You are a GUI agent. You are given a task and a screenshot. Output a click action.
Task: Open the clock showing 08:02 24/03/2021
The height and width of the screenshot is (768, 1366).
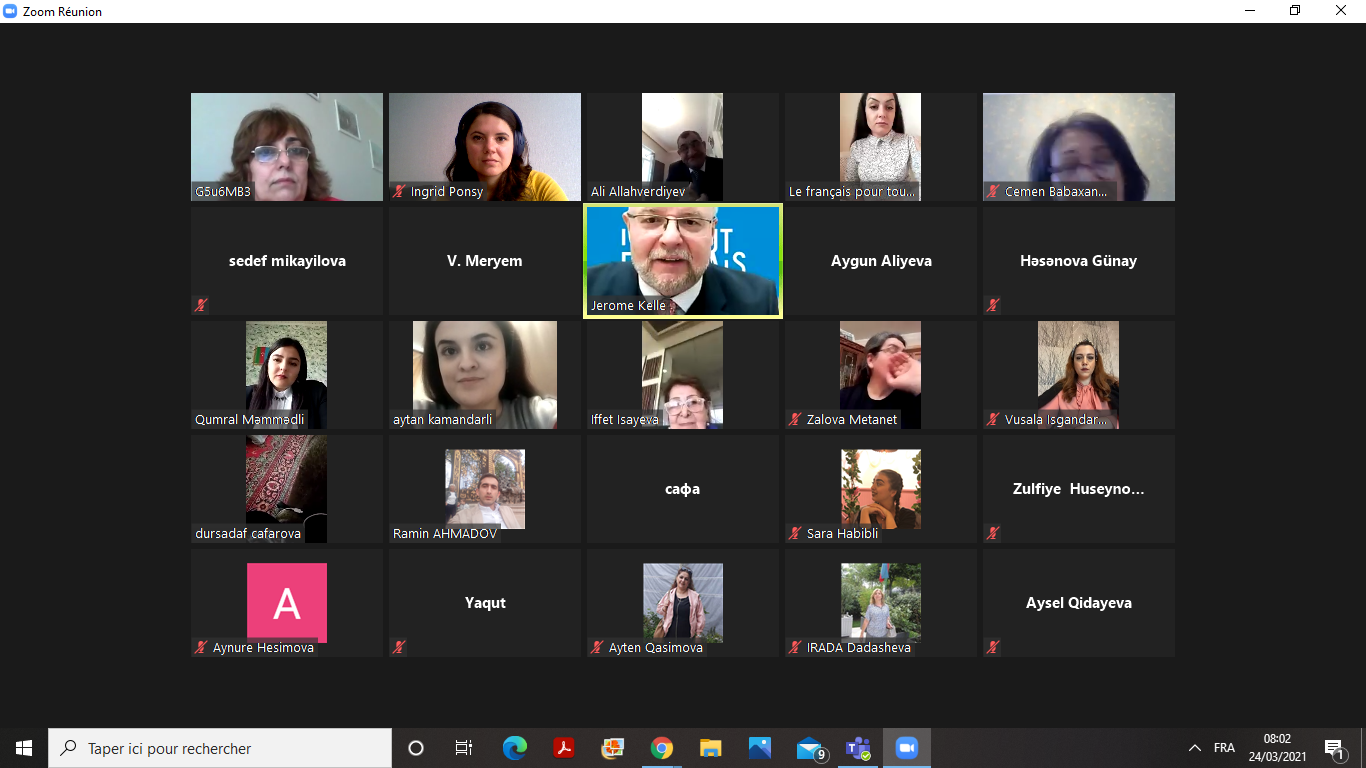pyautogui.click(x=1277, y=748)
